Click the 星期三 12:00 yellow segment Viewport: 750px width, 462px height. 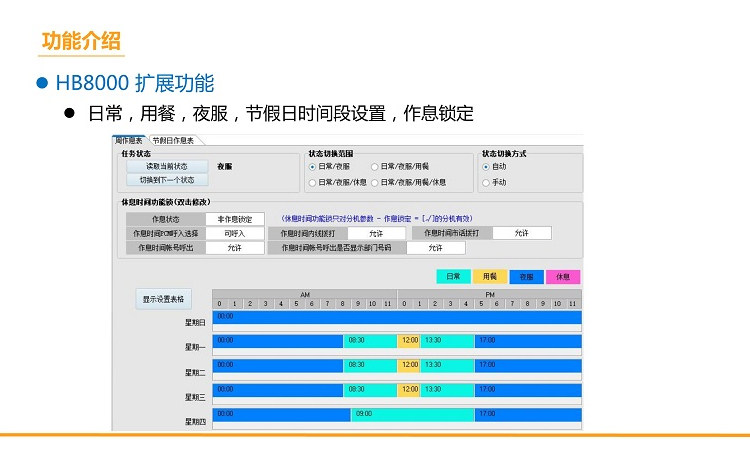tap(409, 390)
